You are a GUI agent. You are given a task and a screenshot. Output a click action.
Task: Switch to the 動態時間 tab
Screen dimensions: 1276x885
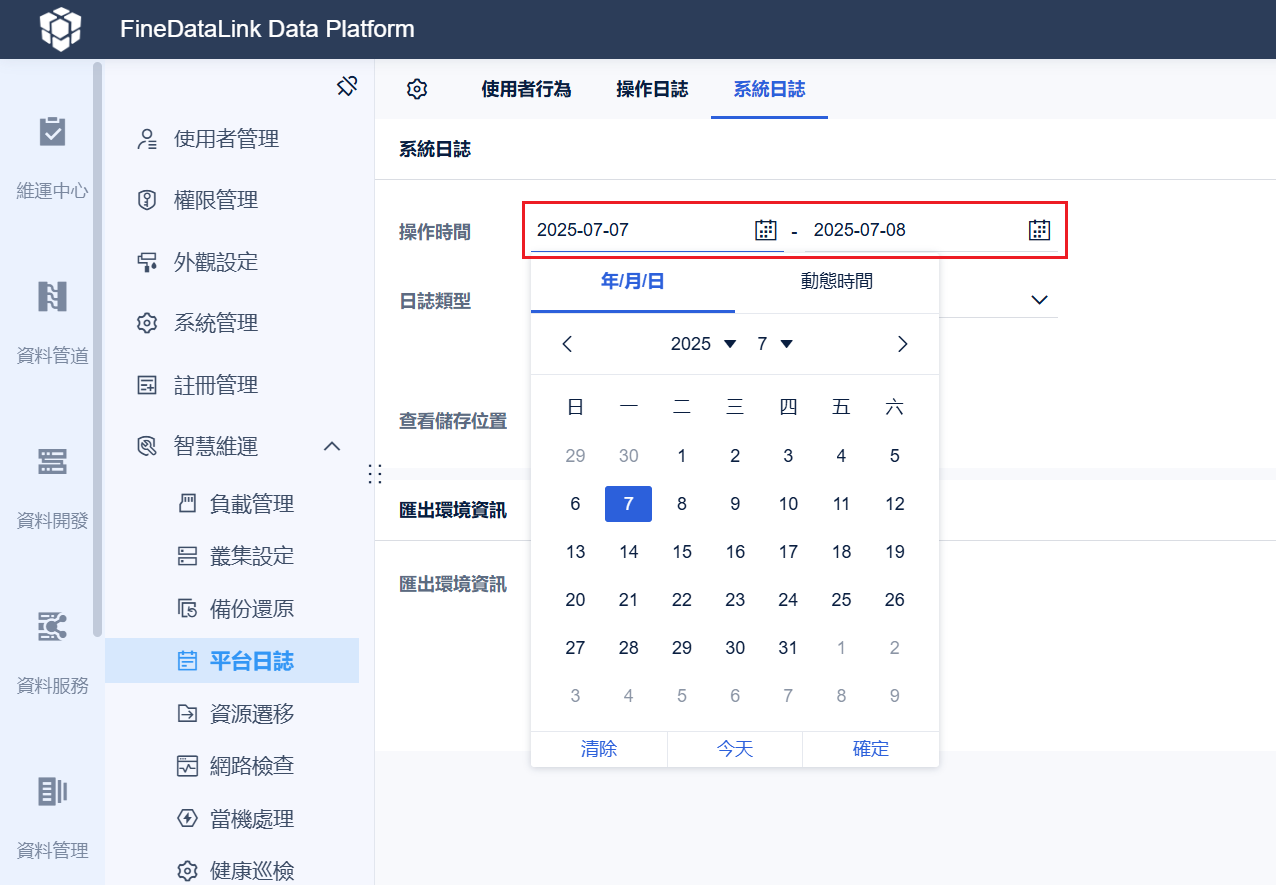pyautogui.click(x=837, y=282)
